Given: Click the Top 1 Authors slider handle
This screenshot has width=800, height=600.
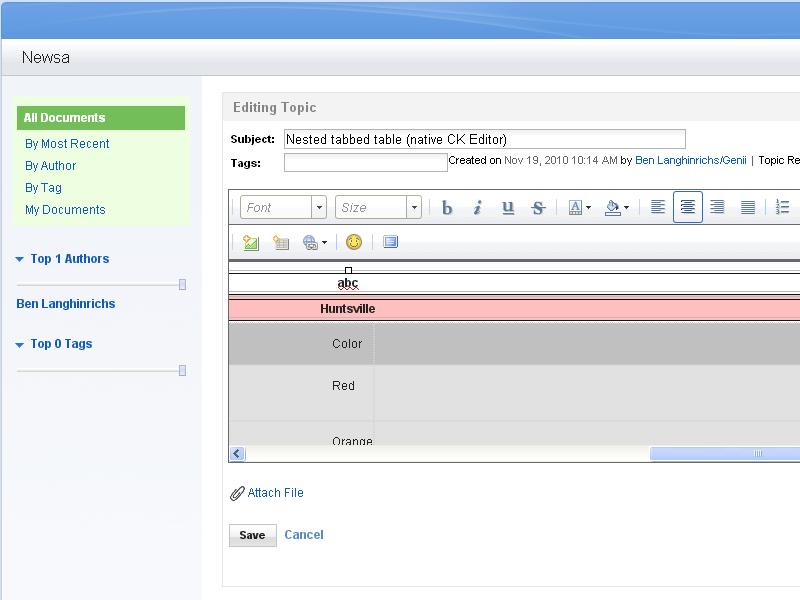Looking at the screenshot, I should click(x=182, y=285).
